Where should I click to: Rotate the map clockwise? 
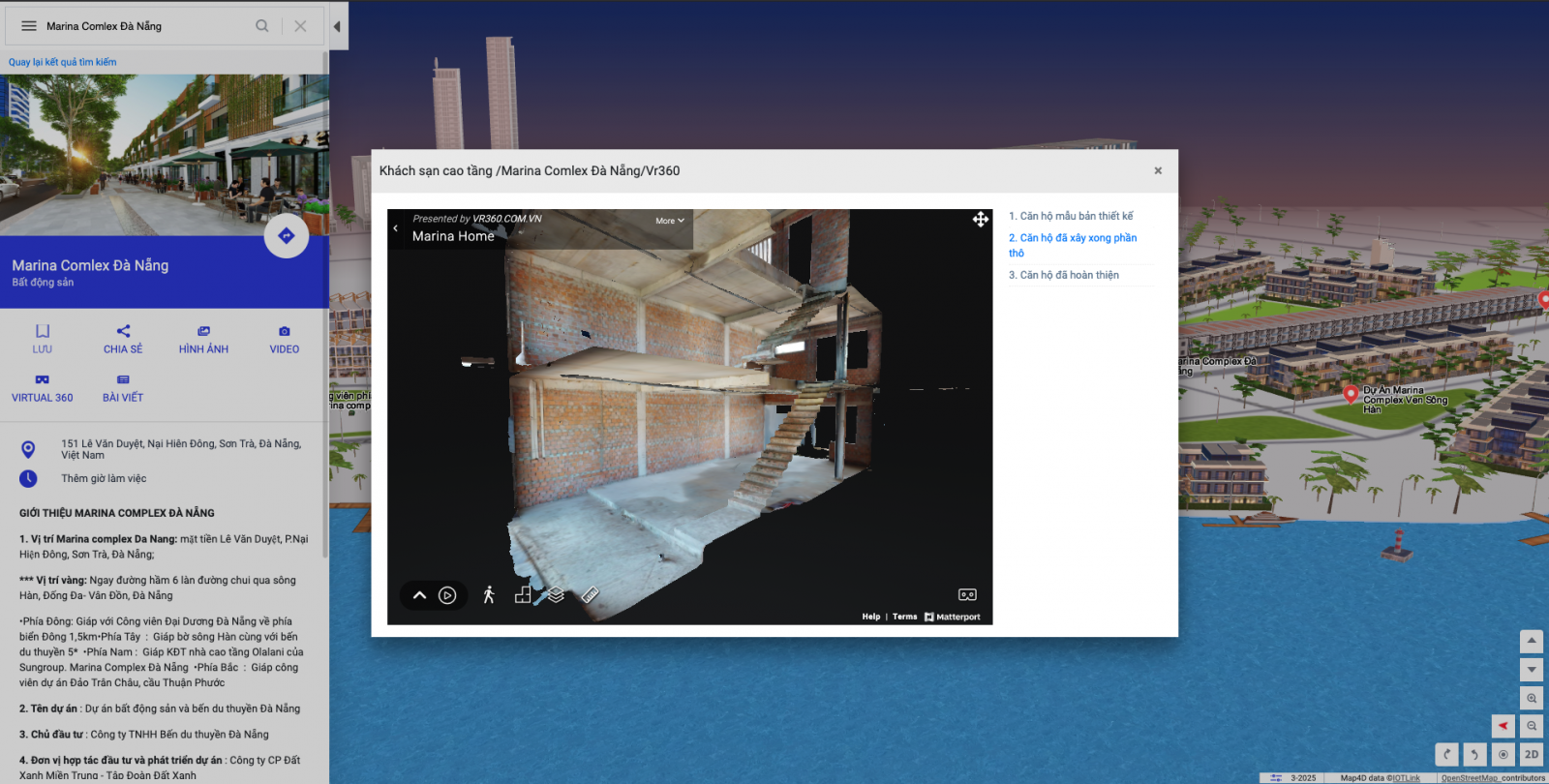(1447, 754)
